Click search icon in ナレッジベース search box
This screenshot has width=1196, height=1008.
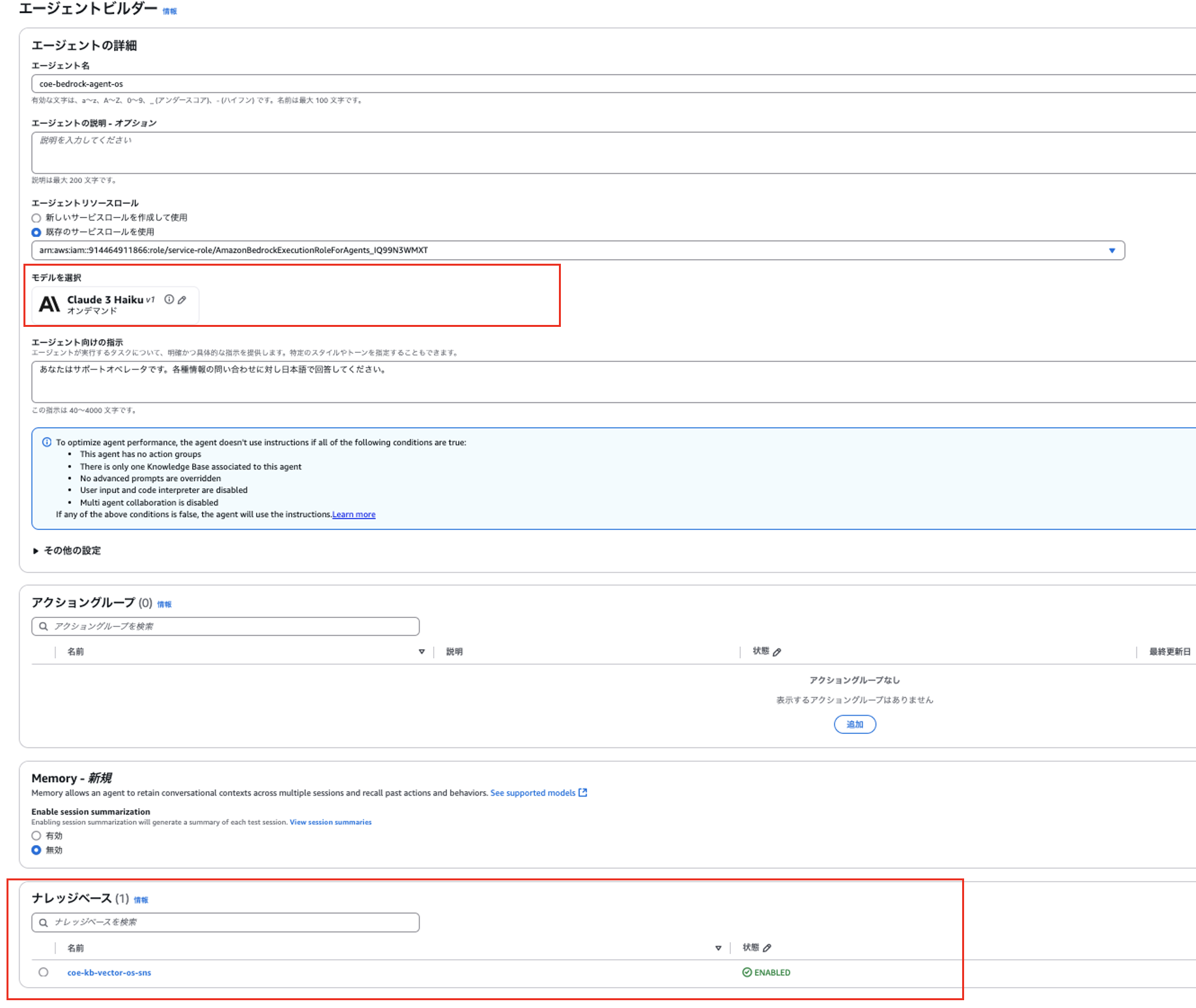click(x=44, y=923)
